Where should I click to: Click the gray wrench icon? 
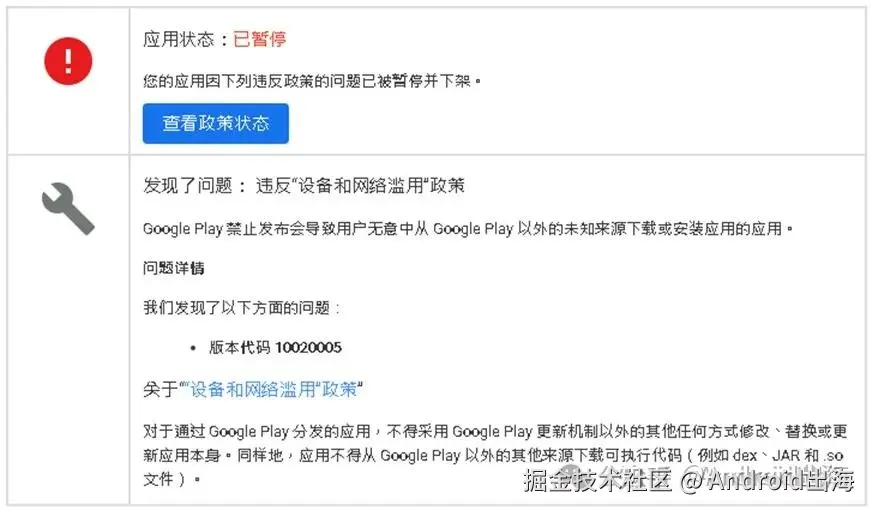tap(68, 208)
